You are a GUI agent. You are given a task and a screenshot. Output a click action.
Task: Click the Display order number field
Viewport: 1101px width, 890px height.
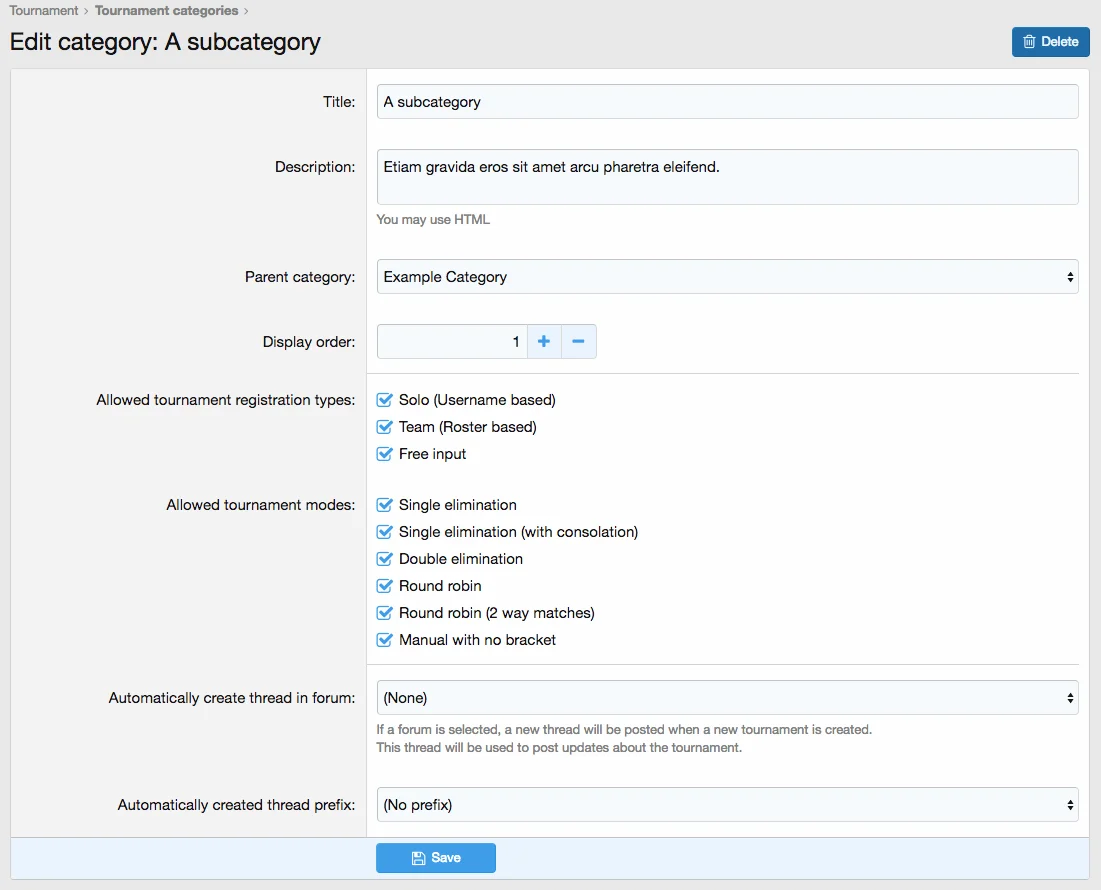pyautogui.click(x=451, y=342)
